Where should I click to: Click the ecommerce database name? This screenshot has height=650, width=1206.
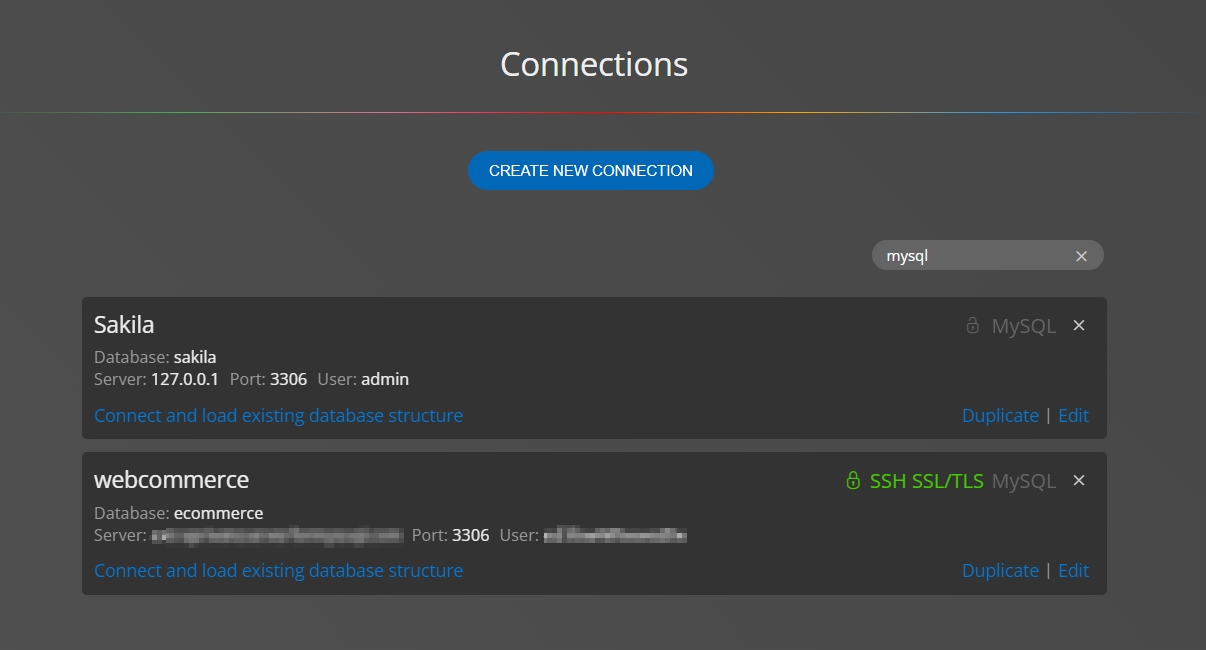[218, 513]
